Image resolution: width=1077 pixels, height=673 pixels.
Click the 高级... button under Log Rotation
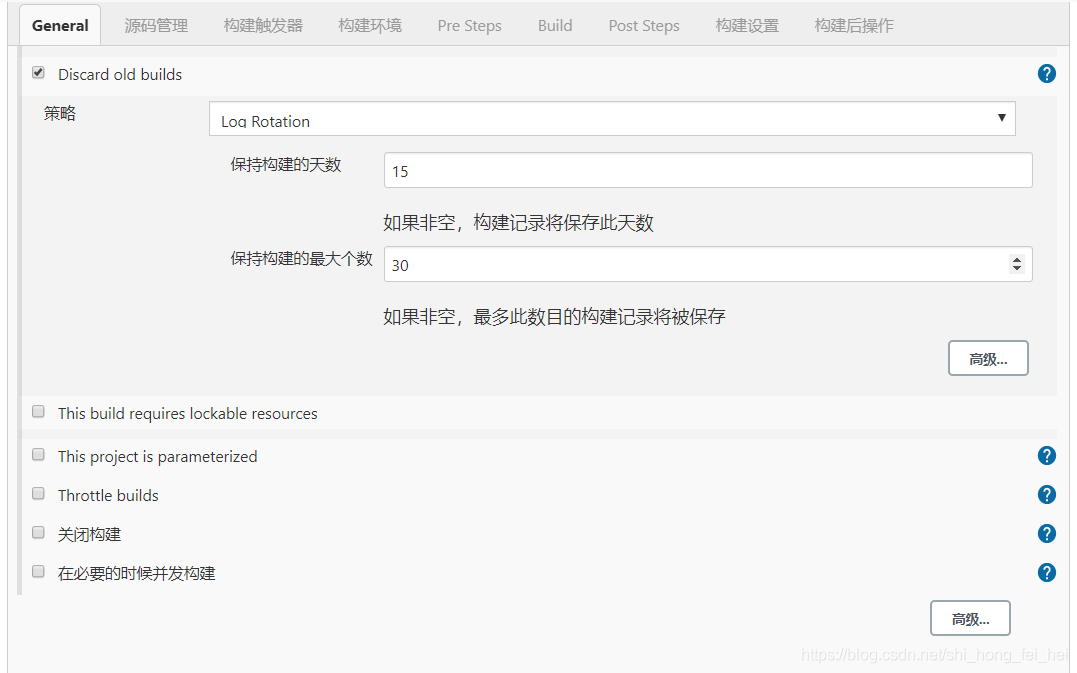[988, 358]
